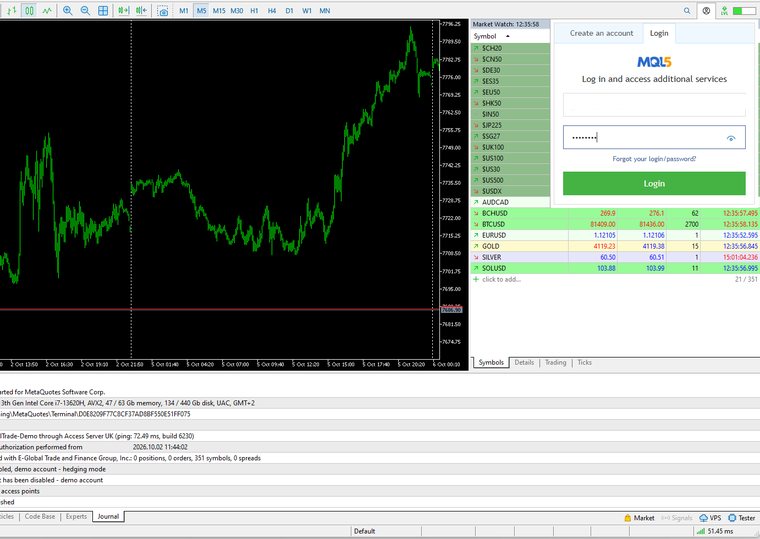Viewport: 760px width, 539px height.
Task: Select the AUDCAD symbol row
Action: coord(510,202)
